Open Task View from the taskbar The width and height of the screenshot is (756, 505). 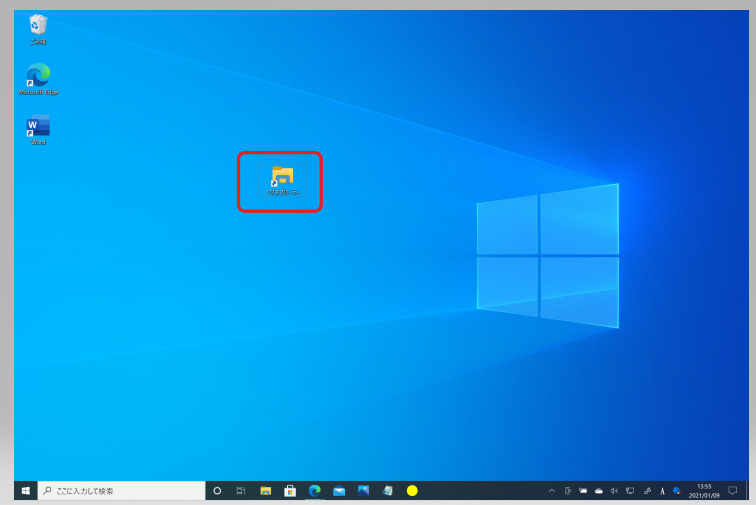[241, 491]
